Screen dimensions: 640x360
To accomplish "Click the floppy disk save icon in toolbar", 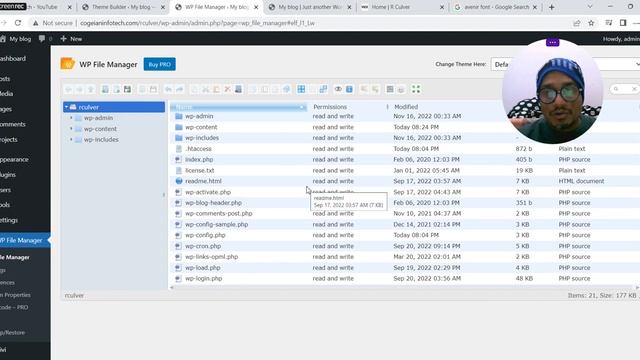I will [x=127, y=89].
